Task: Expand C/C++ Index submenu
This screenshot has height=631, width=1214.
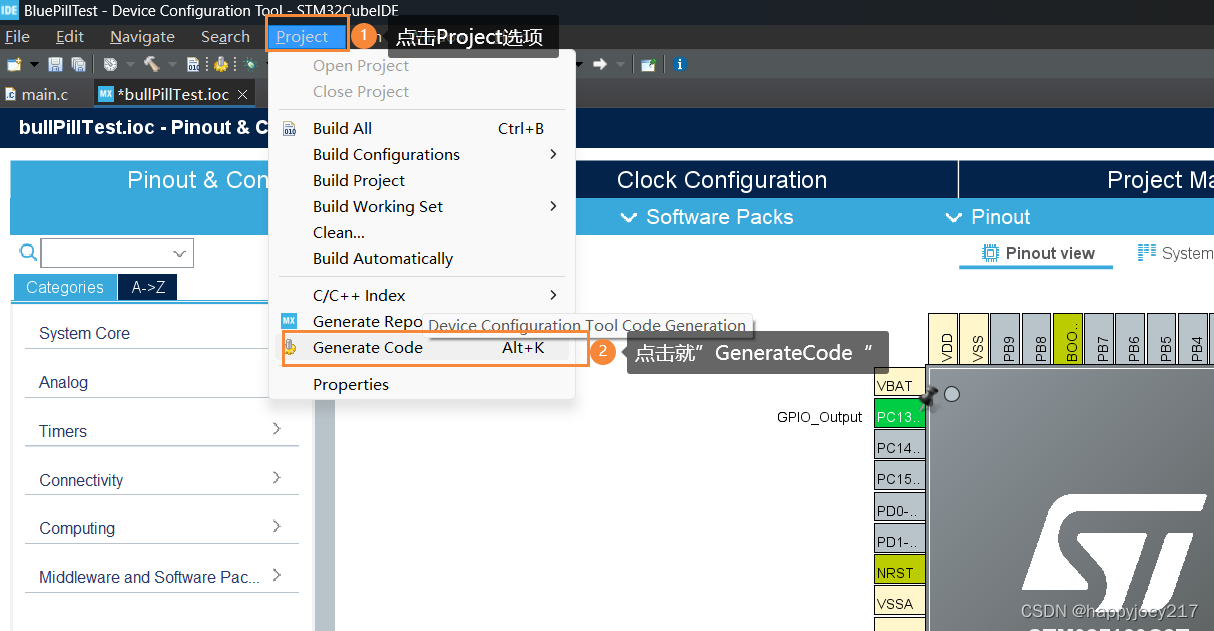Action: (x=422, y=295)
